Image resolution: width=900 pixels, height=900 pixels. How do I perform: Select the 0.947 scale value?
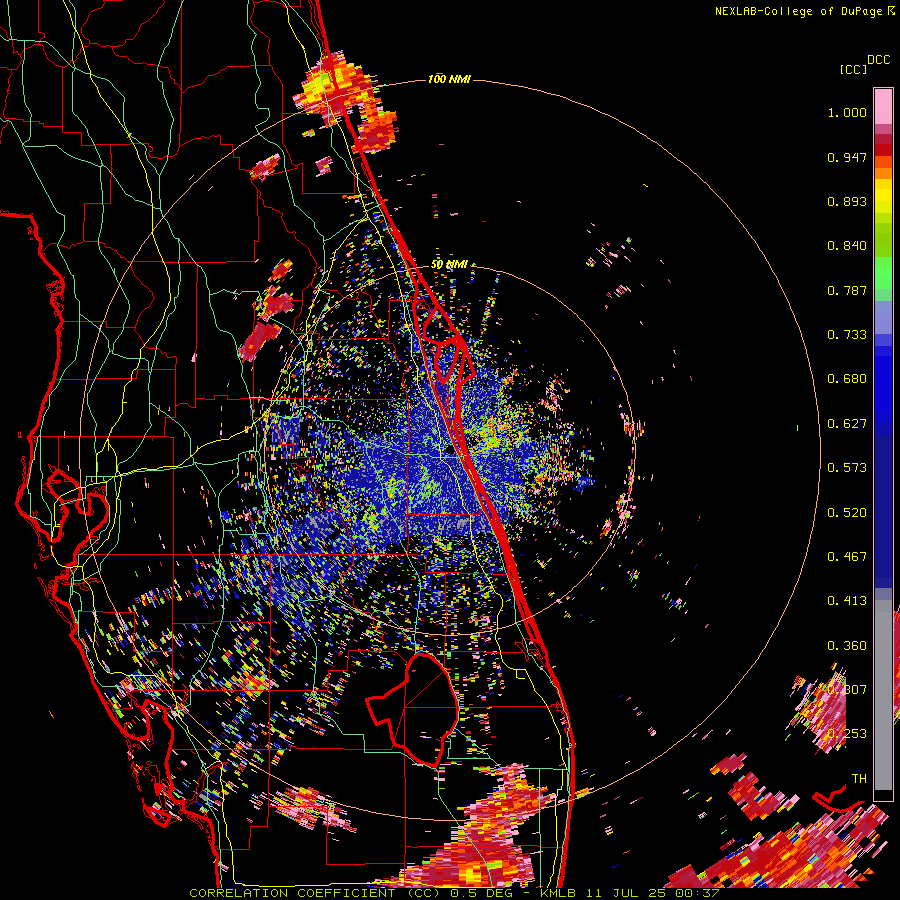click(x=847, y=157)
